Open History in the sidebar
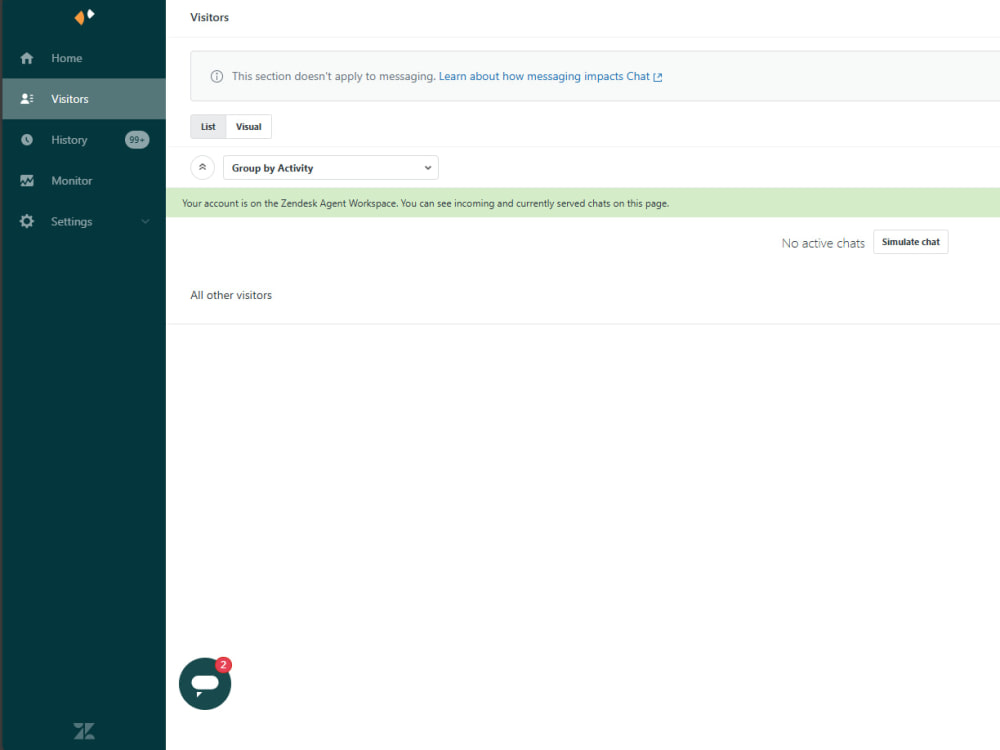This screenshot has width=1000, height=750. [84, 140]
